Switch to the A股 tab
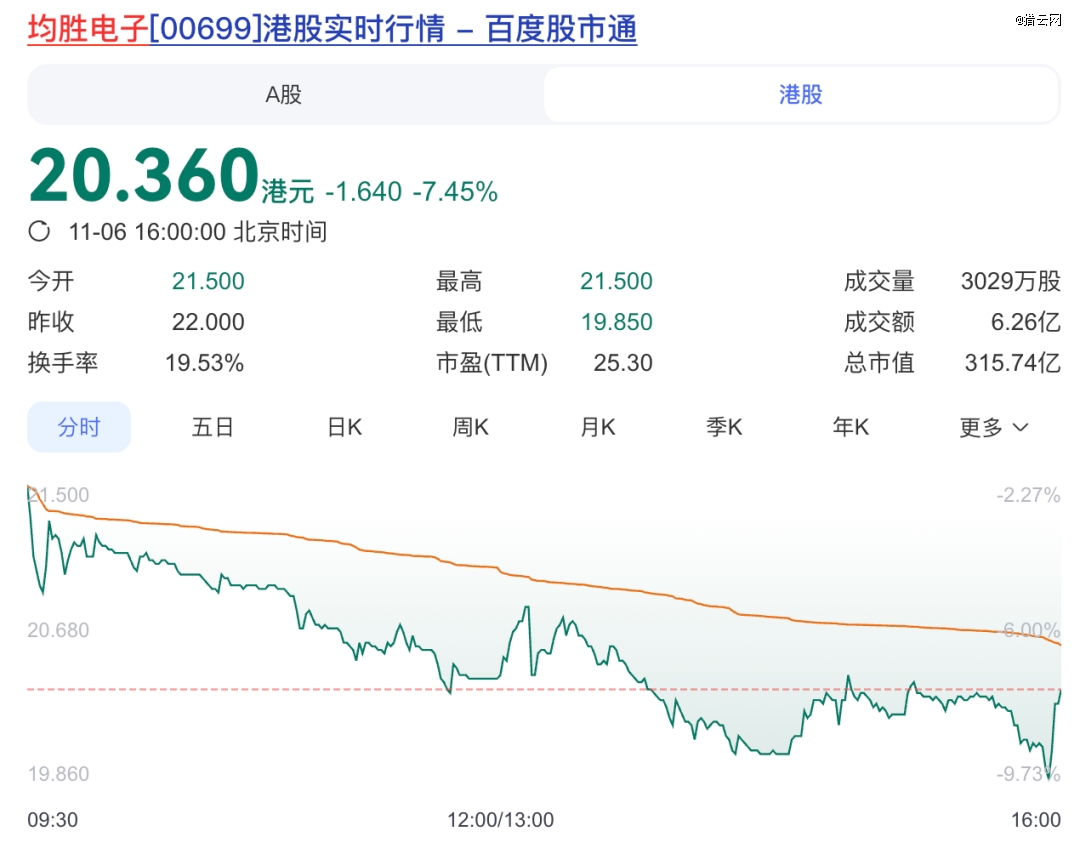 (x=284, y=95)
